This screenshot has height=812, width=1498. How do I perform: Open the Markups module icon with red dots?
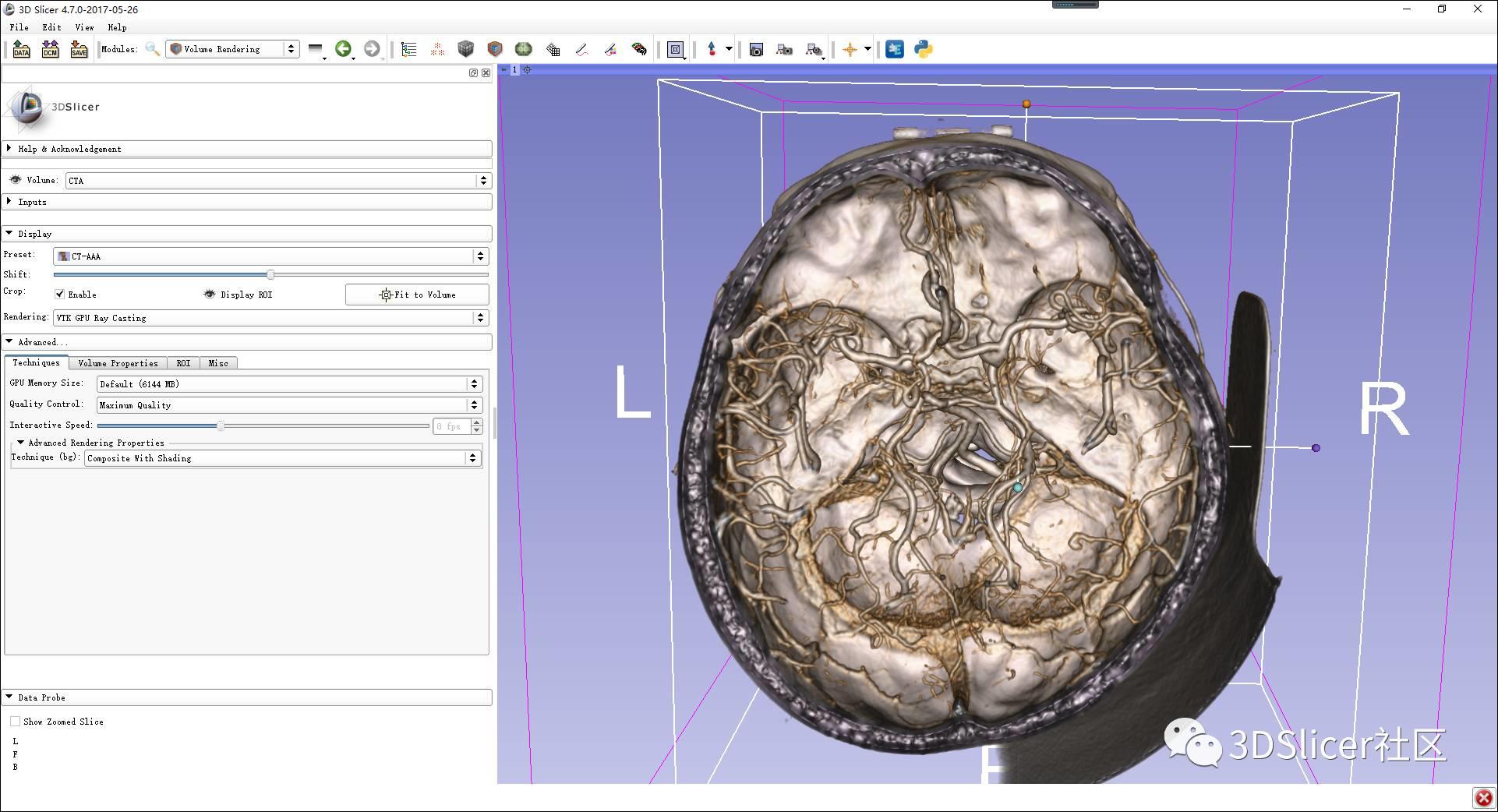tap(437, 49)
